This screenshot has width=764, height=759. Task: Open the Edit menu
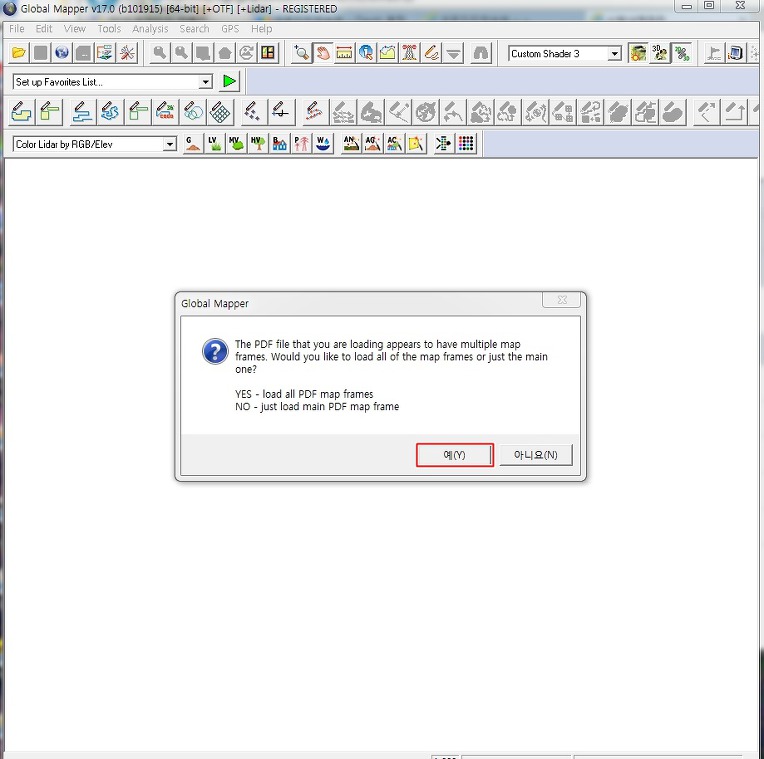click(44, 29)
